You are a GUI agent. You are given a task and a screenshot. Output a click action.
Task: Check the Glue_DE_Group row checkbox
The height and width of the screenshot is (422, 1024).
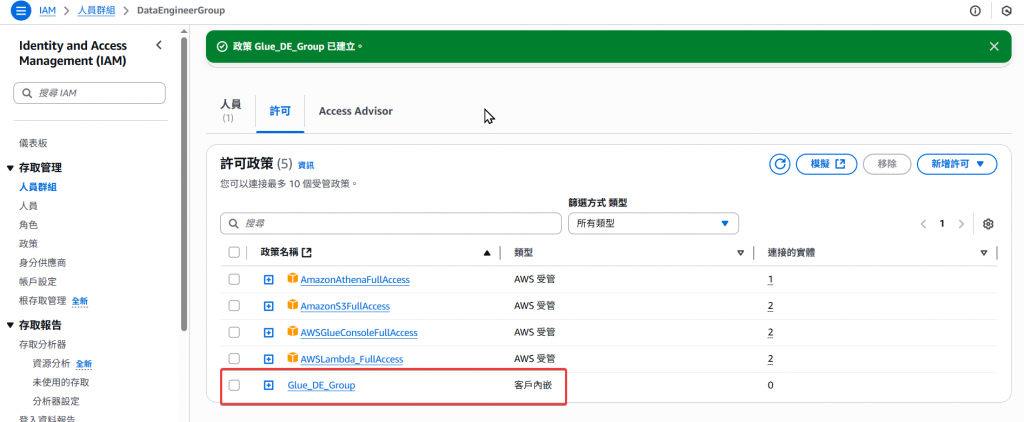click(x=234, y=385)
